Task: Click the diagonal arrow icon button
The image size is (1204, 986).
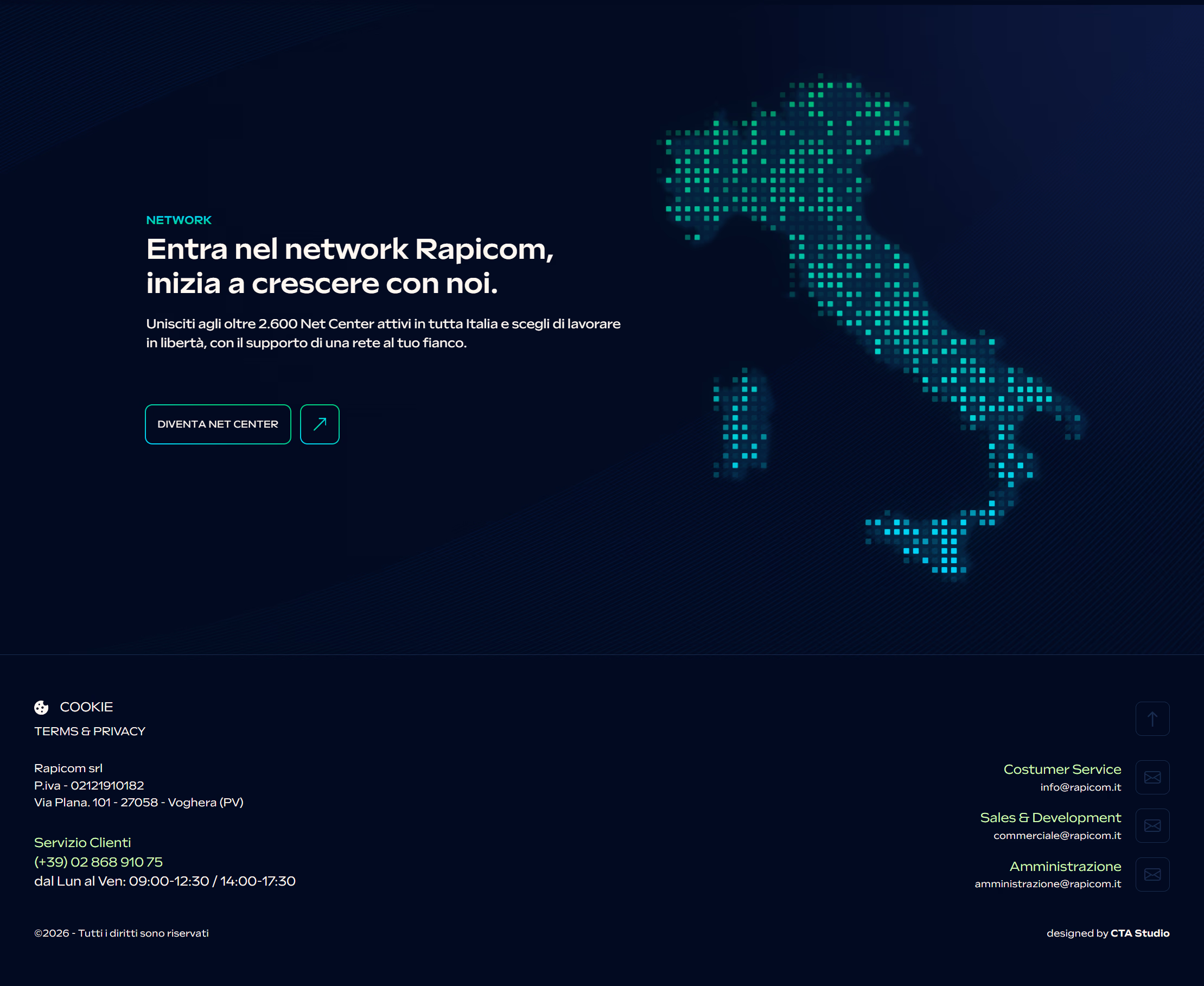Action: click(320, 424)
